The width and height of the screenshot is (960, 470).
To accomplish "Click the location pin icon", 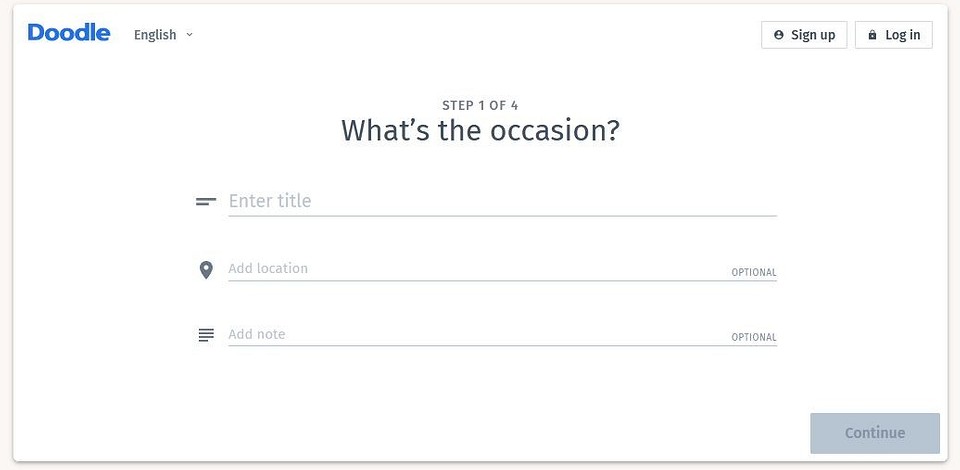I will click(206, 270).
